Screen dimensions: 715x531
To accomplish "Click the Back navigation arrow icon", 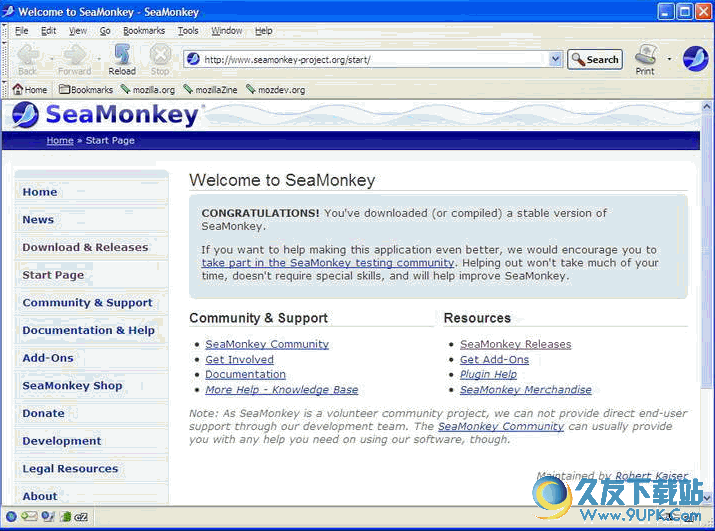I will click(x=28, y=55).
